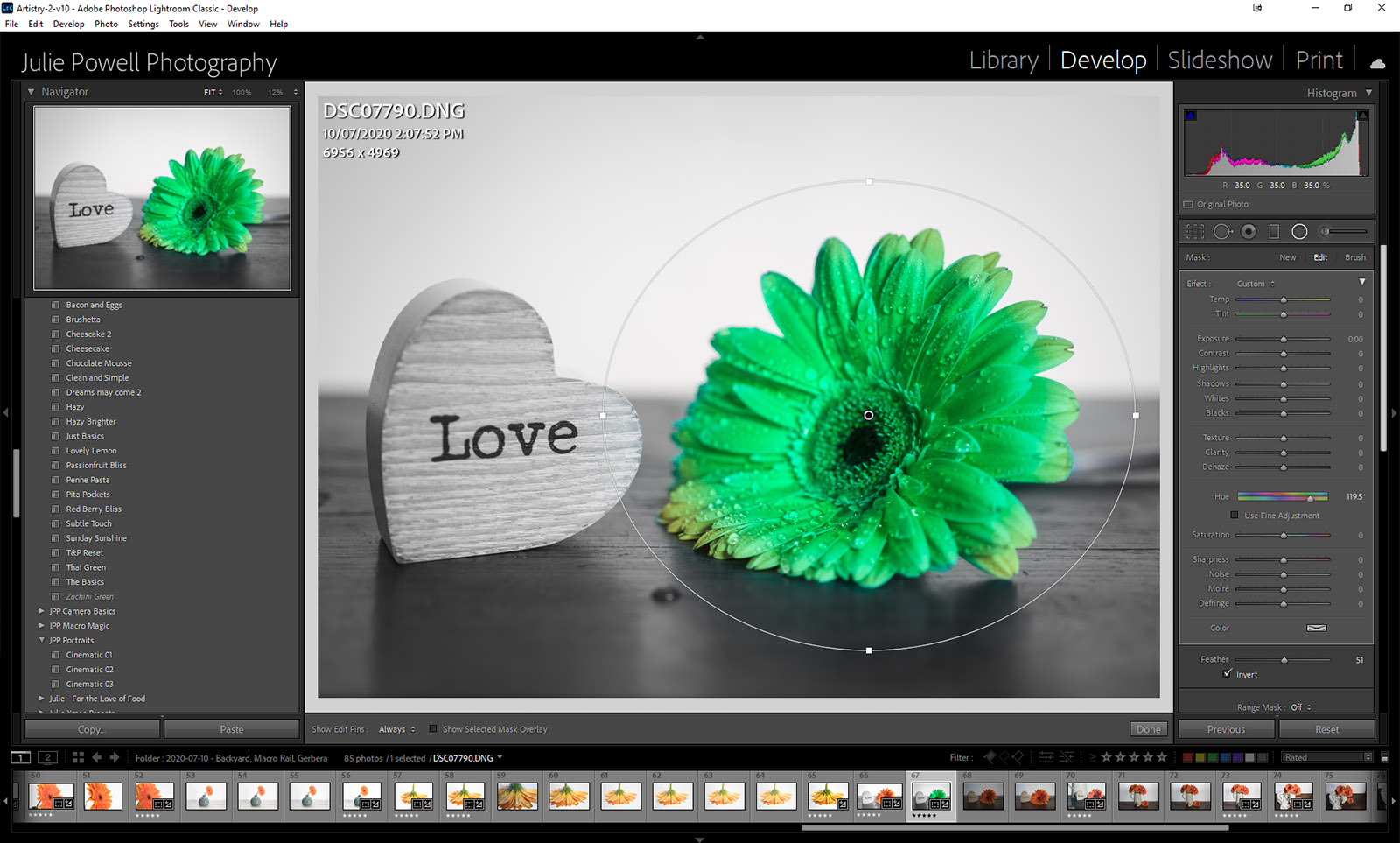This screenshot has height=843, width=1400.
Task: Activate the Spot Removal tool
Action: (1222, 232)
